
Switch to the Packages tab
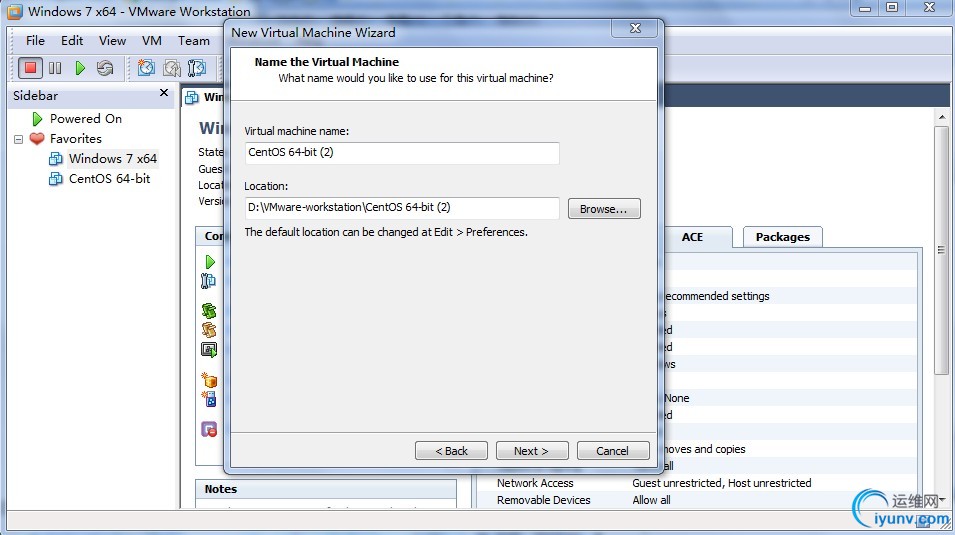click(783, 237)
